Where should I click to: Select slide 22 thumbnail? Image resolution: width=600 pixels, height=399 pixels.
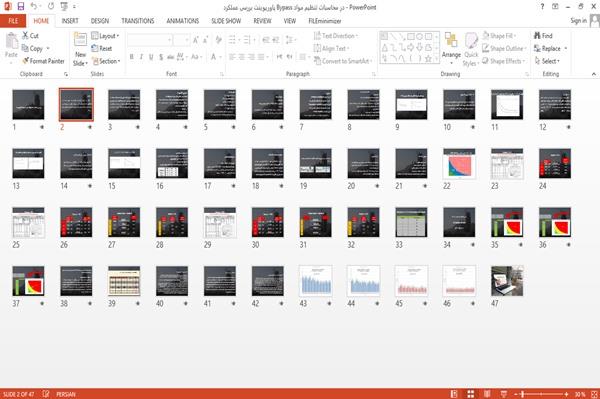coord(459,164)
